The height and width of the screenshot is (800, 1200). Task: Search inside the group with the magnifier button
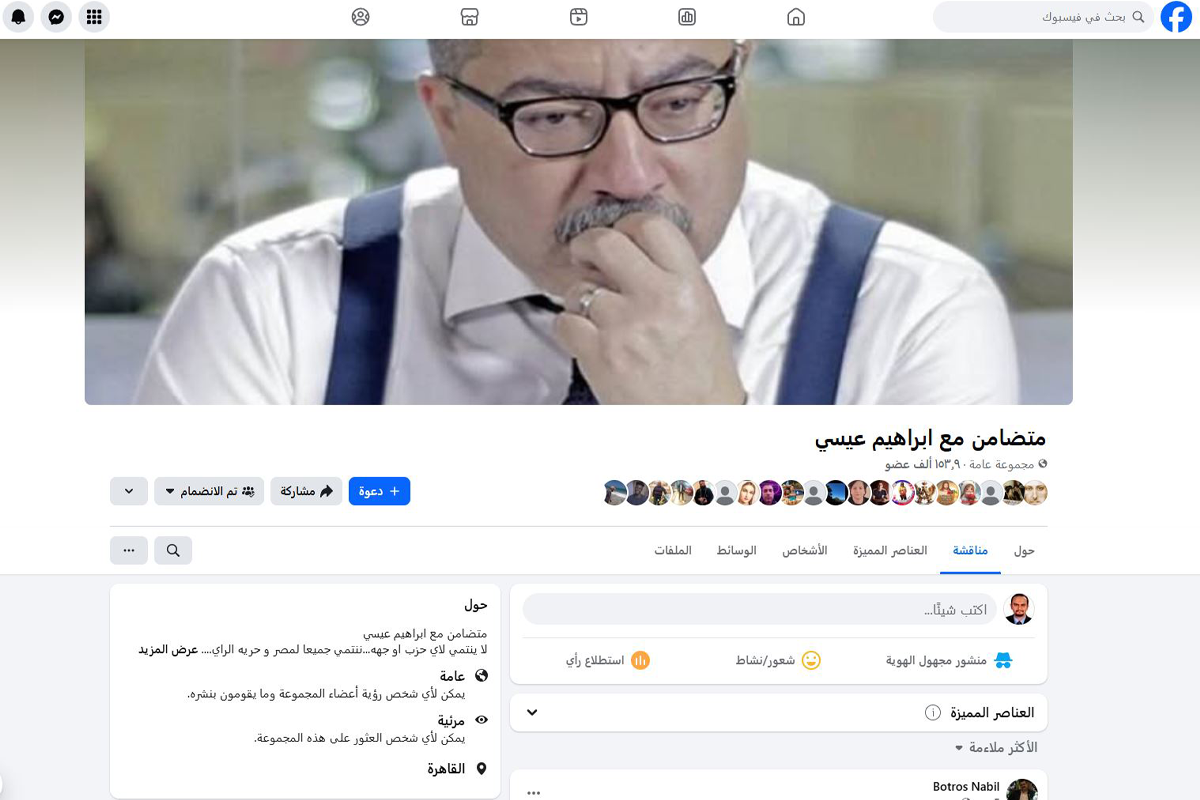coord(173,550)
